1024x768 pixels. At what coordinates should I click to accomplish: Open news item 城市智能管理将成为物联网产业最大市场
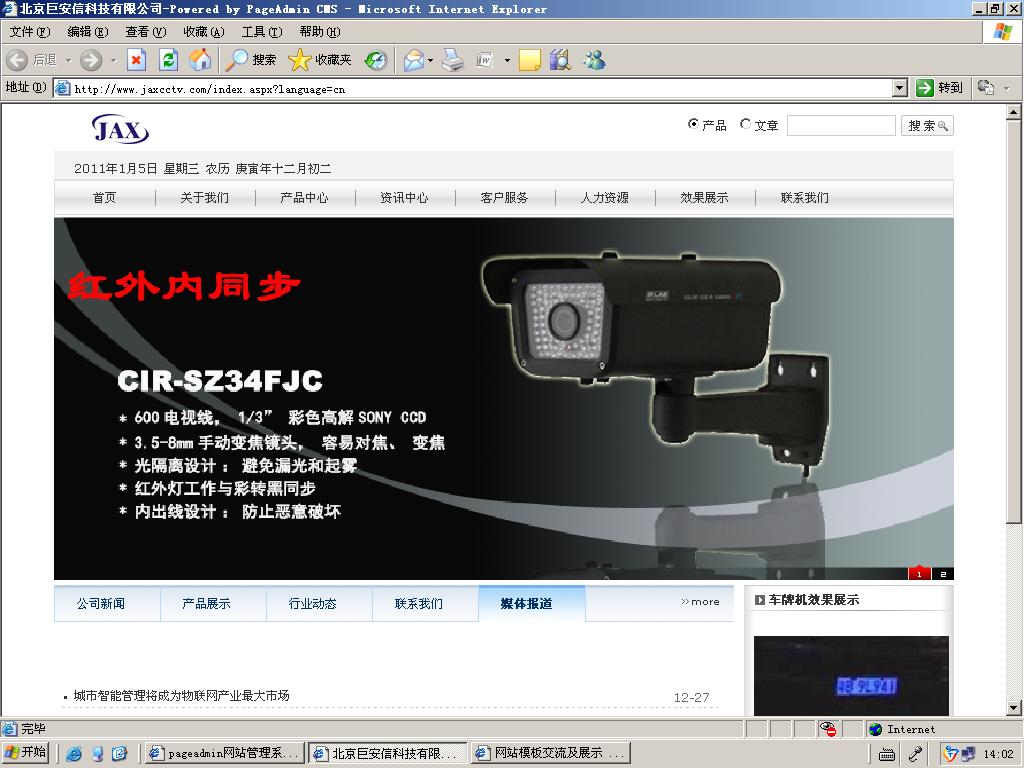coord(182,696)
